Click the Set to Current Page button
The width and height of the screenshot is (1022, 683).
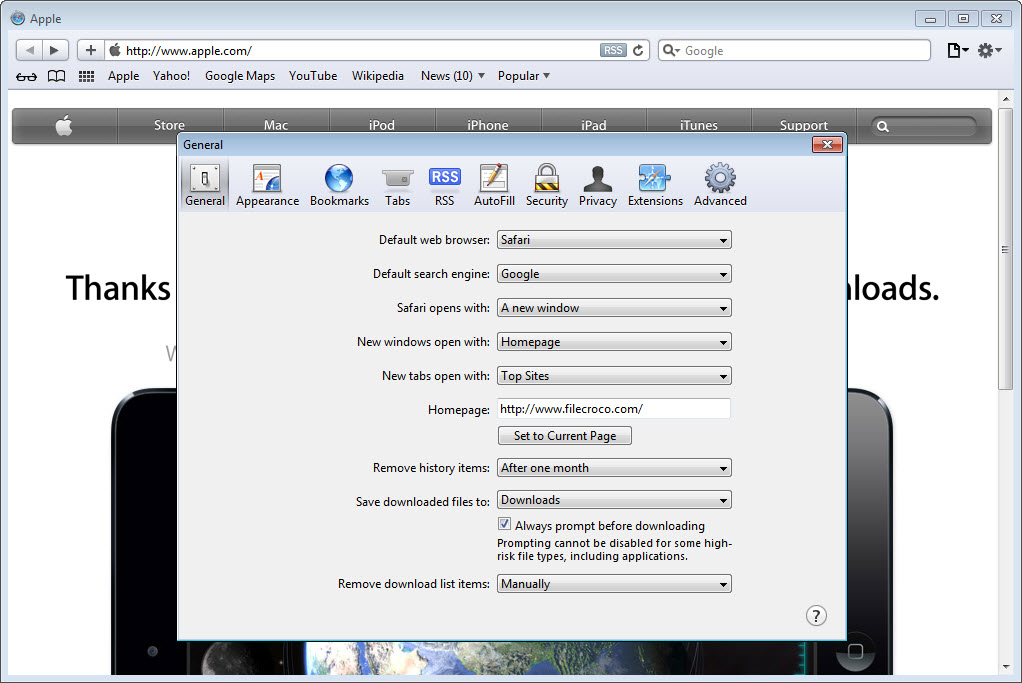coord(564,435)
